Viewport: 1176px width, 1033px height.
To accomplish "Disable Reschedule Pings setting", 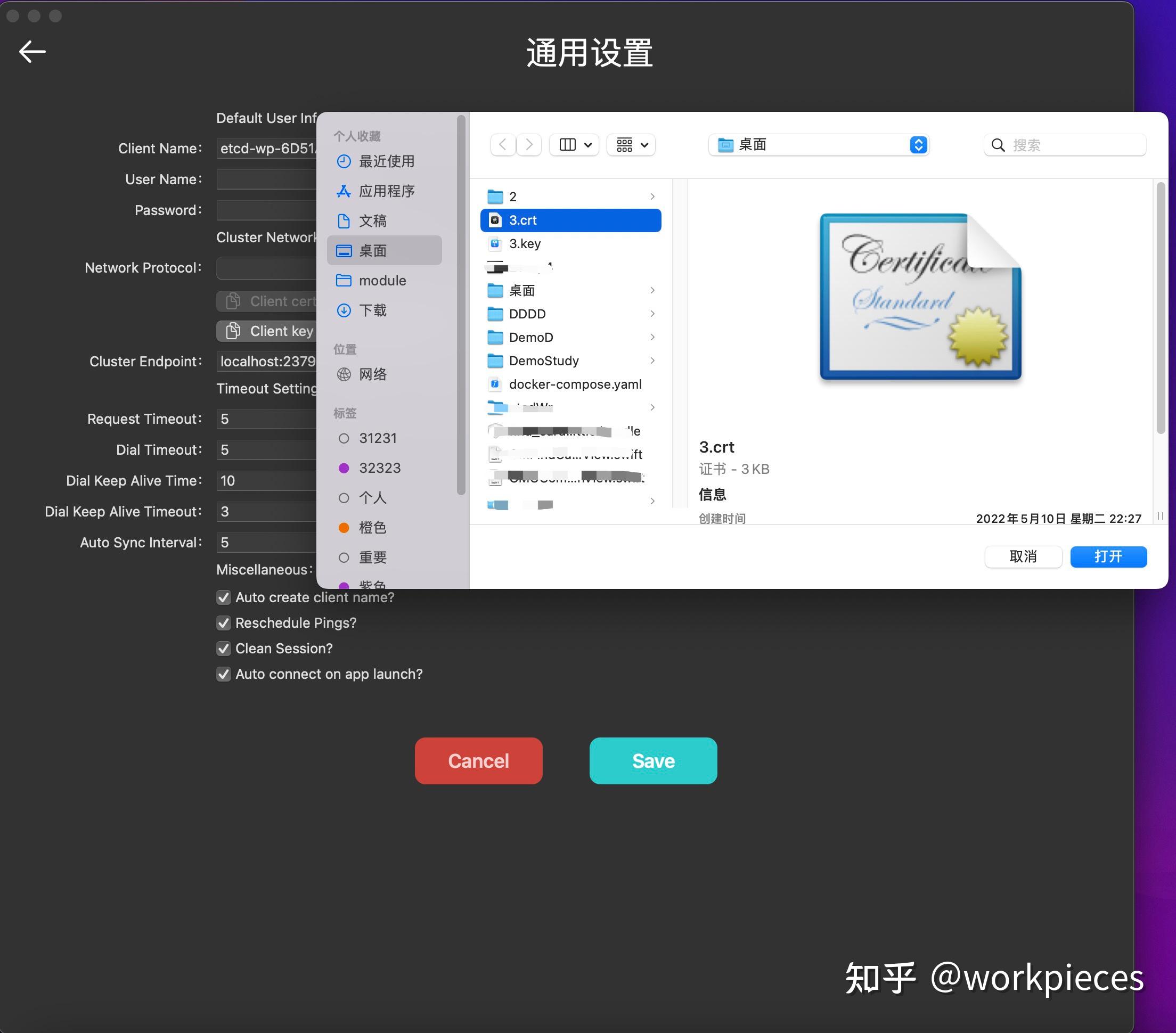I will pos(224,623).
